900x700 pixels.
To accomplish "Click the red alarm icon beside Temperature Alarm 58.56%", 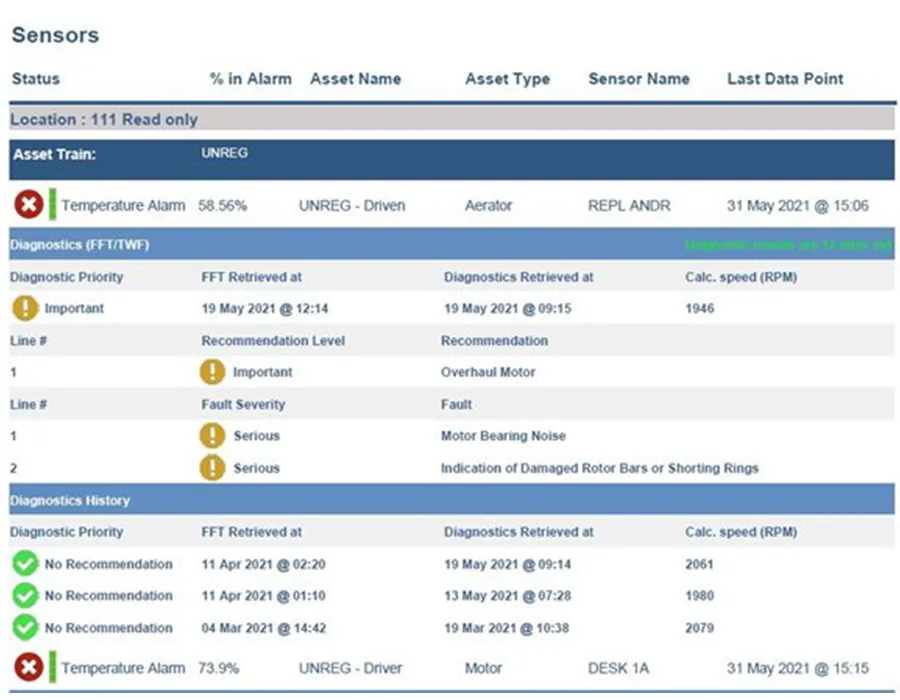I will pos(27,204).
